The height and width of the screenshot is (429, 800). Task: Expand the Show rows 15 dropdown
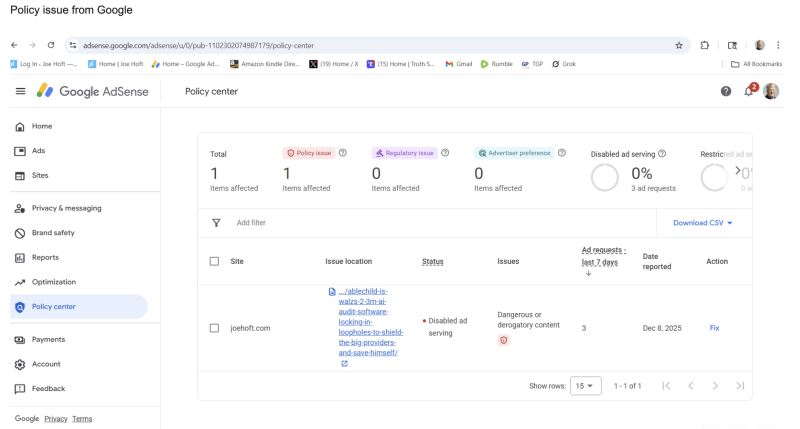[586, 386]
